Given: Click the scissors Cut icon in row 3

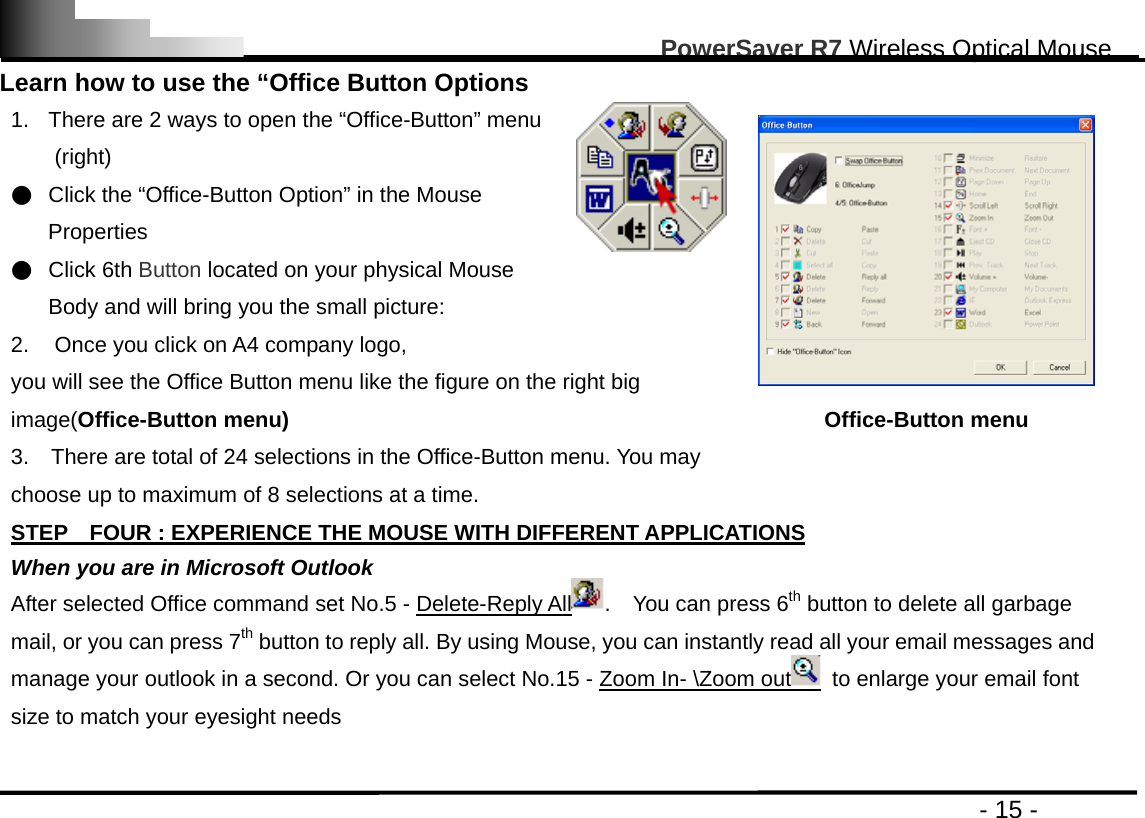Looking at the screenshot, I should 798,253.
